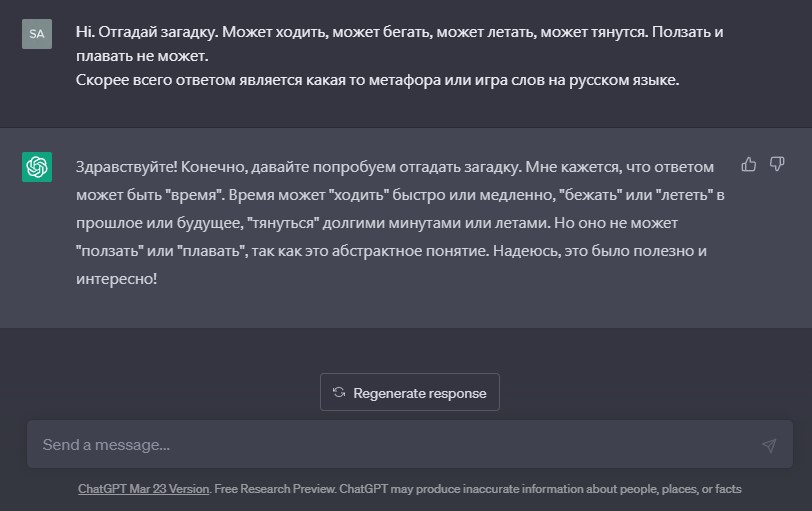The height and width of the screenshot is (511, 812).
Task: Click the phrase 'прошлое или будущее' in the reply
Action: pyautogui.click(x=160, y=223)
